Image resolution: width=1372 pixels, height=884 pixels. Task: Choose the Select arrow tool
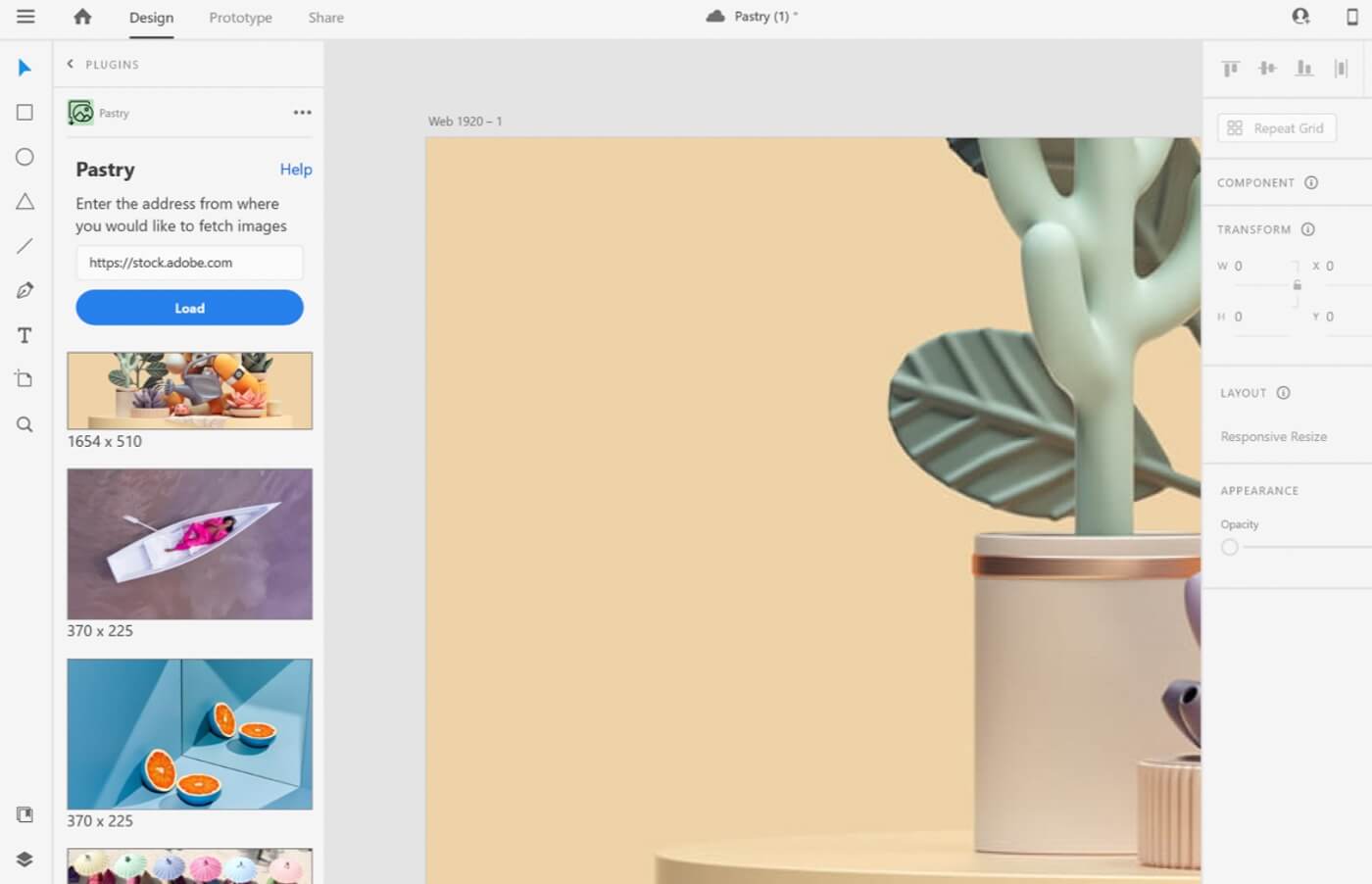click(x=24, y=68)
